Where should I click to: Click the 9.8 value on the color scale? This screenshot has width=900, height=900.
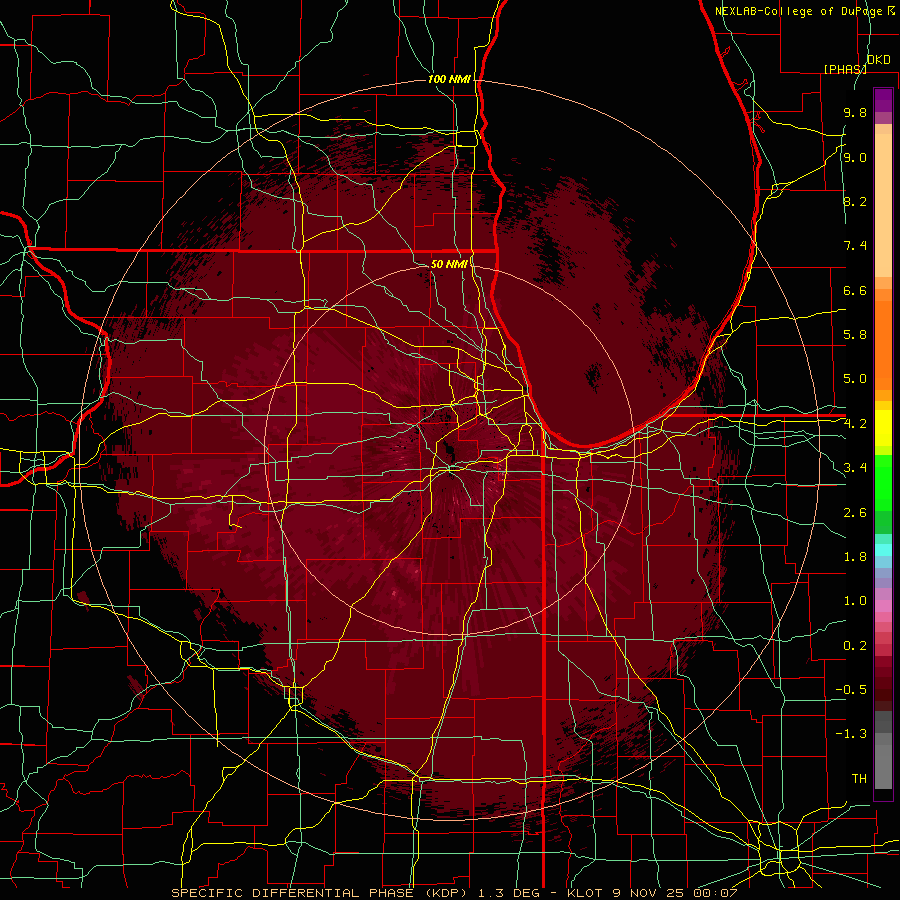855,112
